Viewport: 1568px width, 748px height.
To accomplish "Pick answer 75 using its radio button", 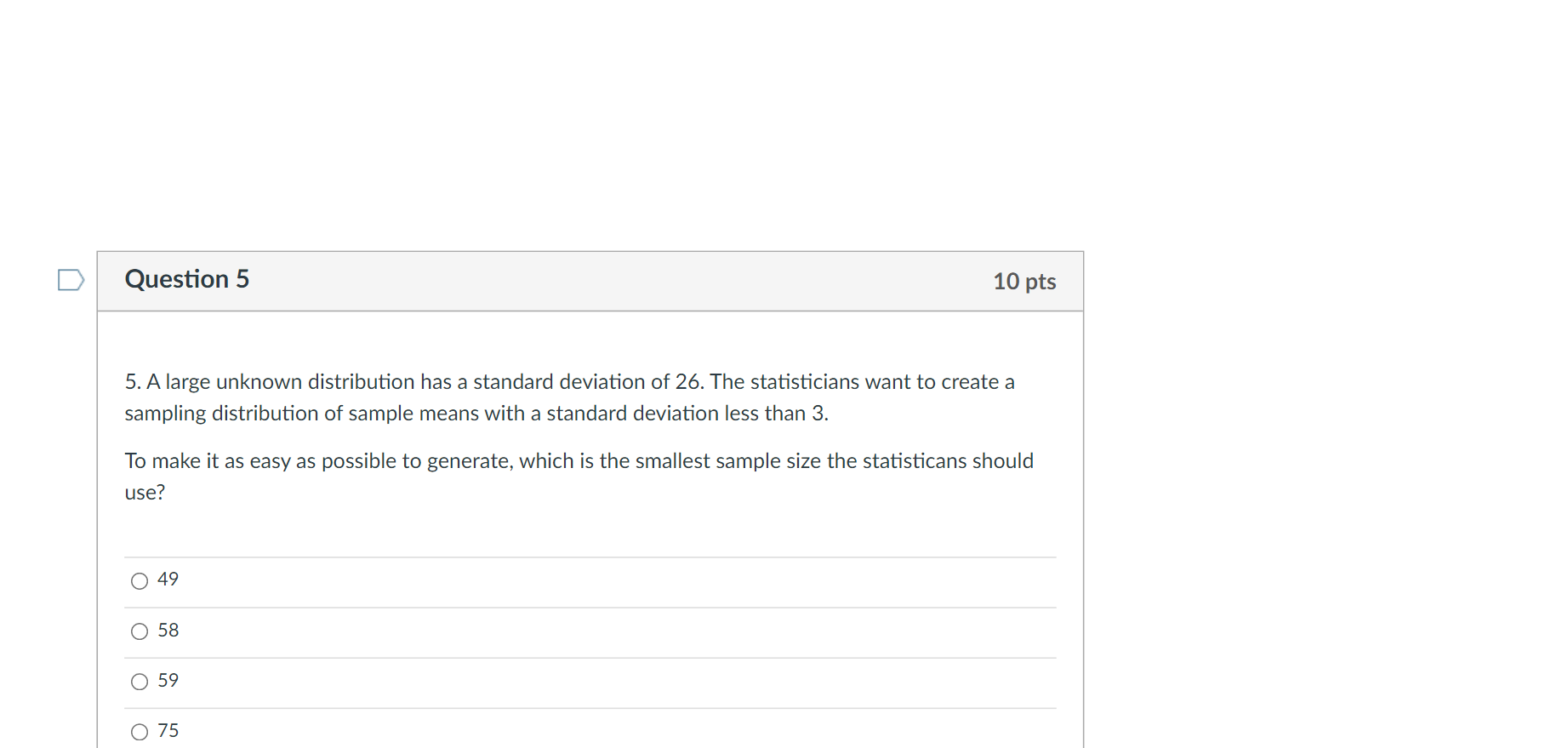I will pos(139,730).
